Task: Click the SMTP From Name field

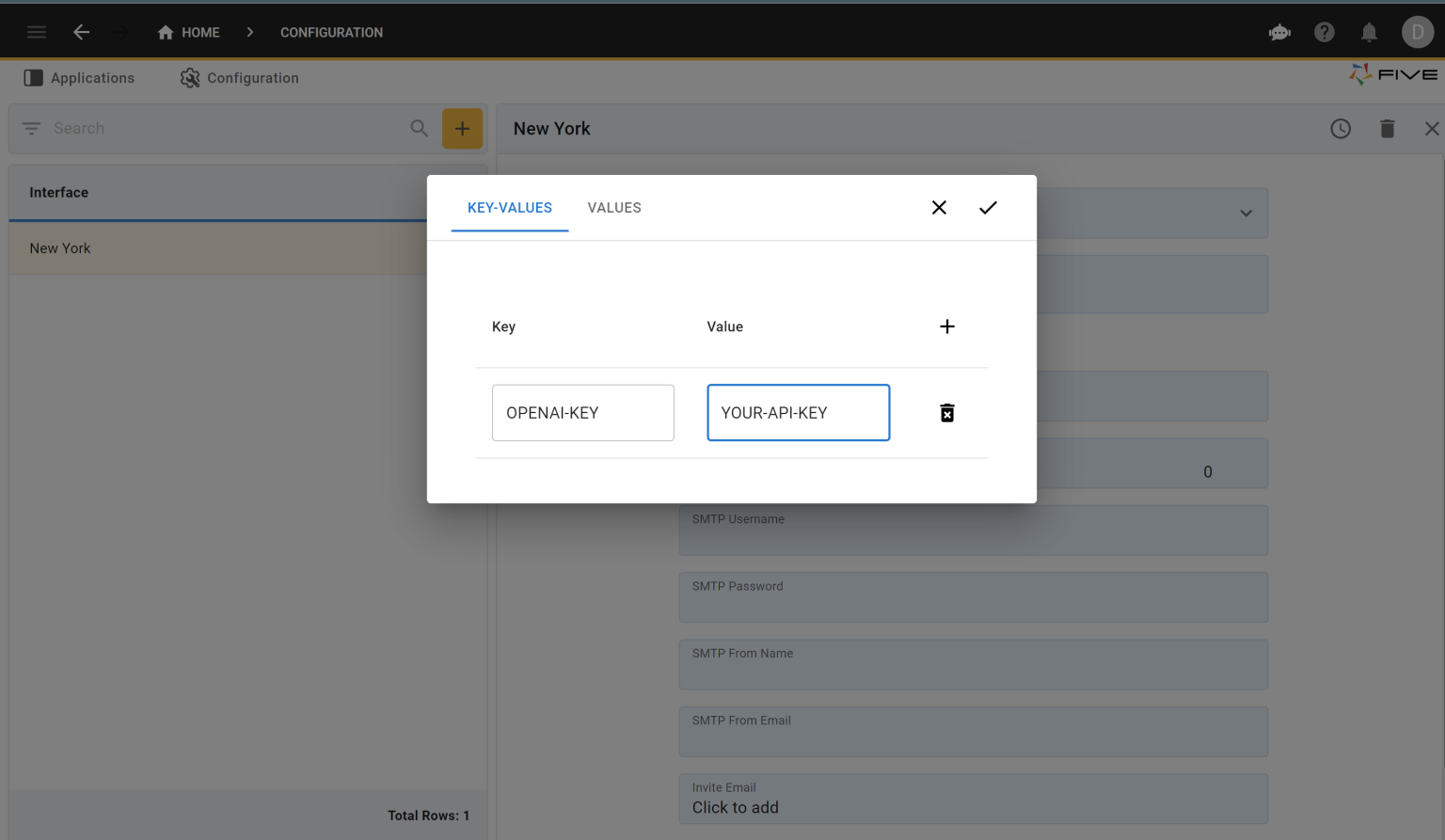Action: [974, 665]
